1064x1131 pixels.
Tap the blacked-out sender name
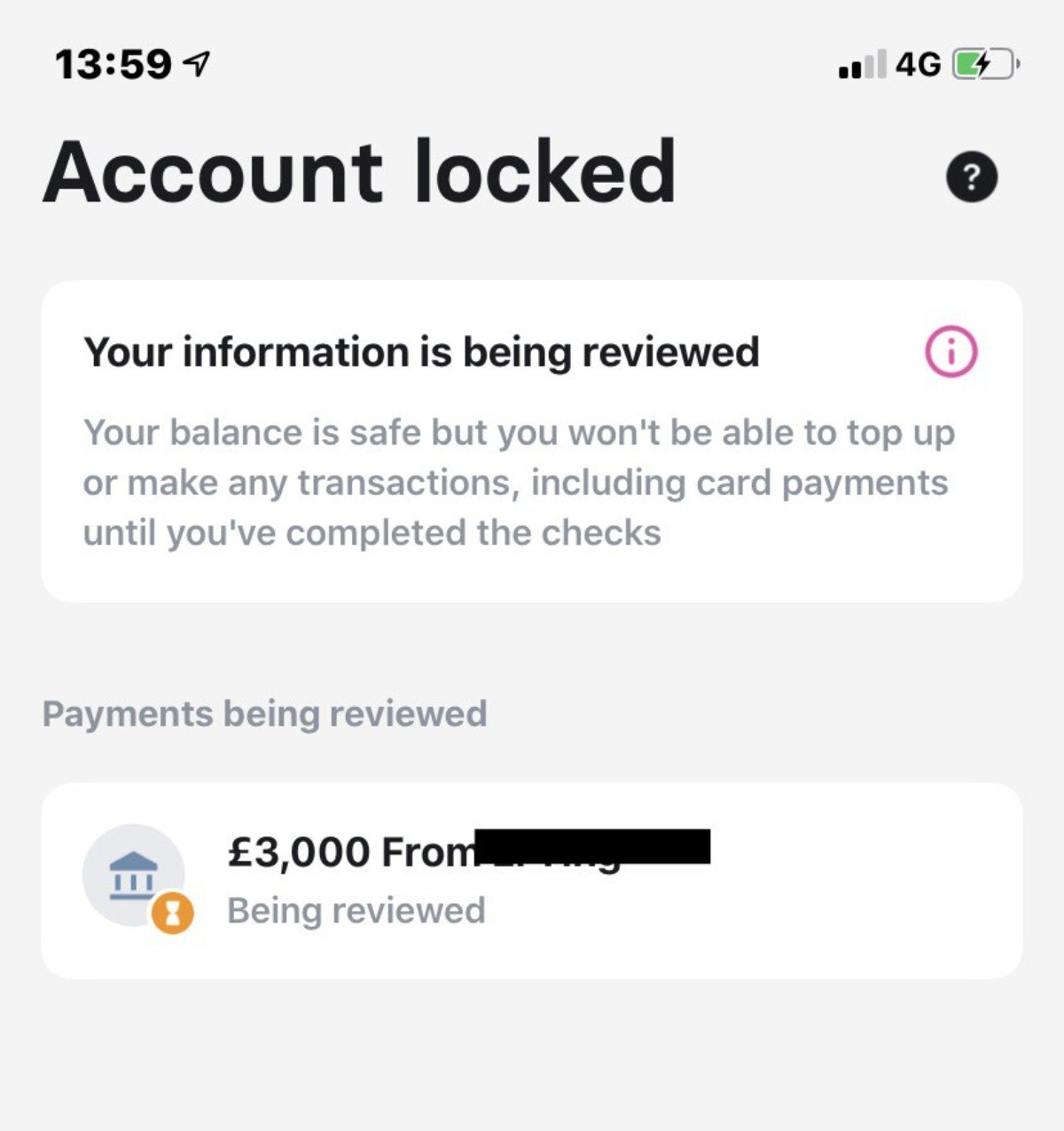(592, 847)
